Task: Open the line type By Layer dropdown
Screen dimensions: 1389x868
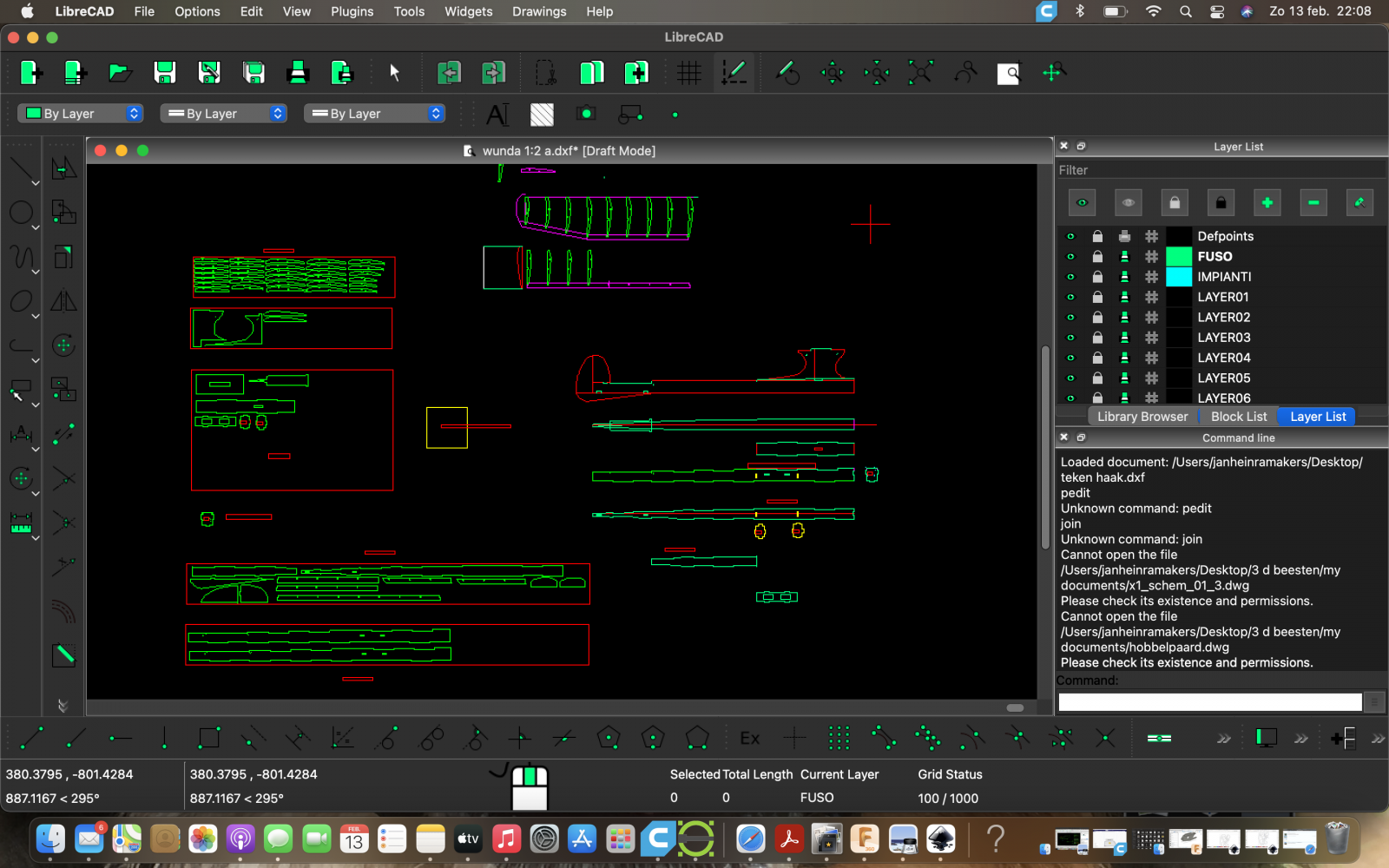Action: (x=374, y=114)
